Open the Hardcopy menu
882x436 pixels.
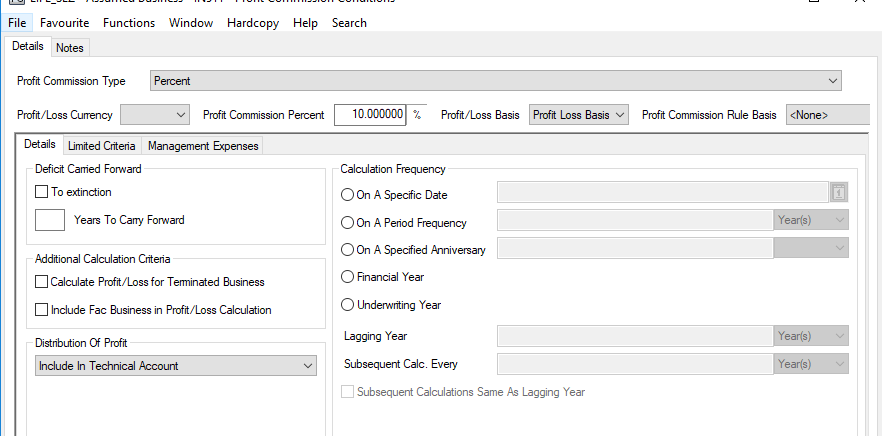253,23
